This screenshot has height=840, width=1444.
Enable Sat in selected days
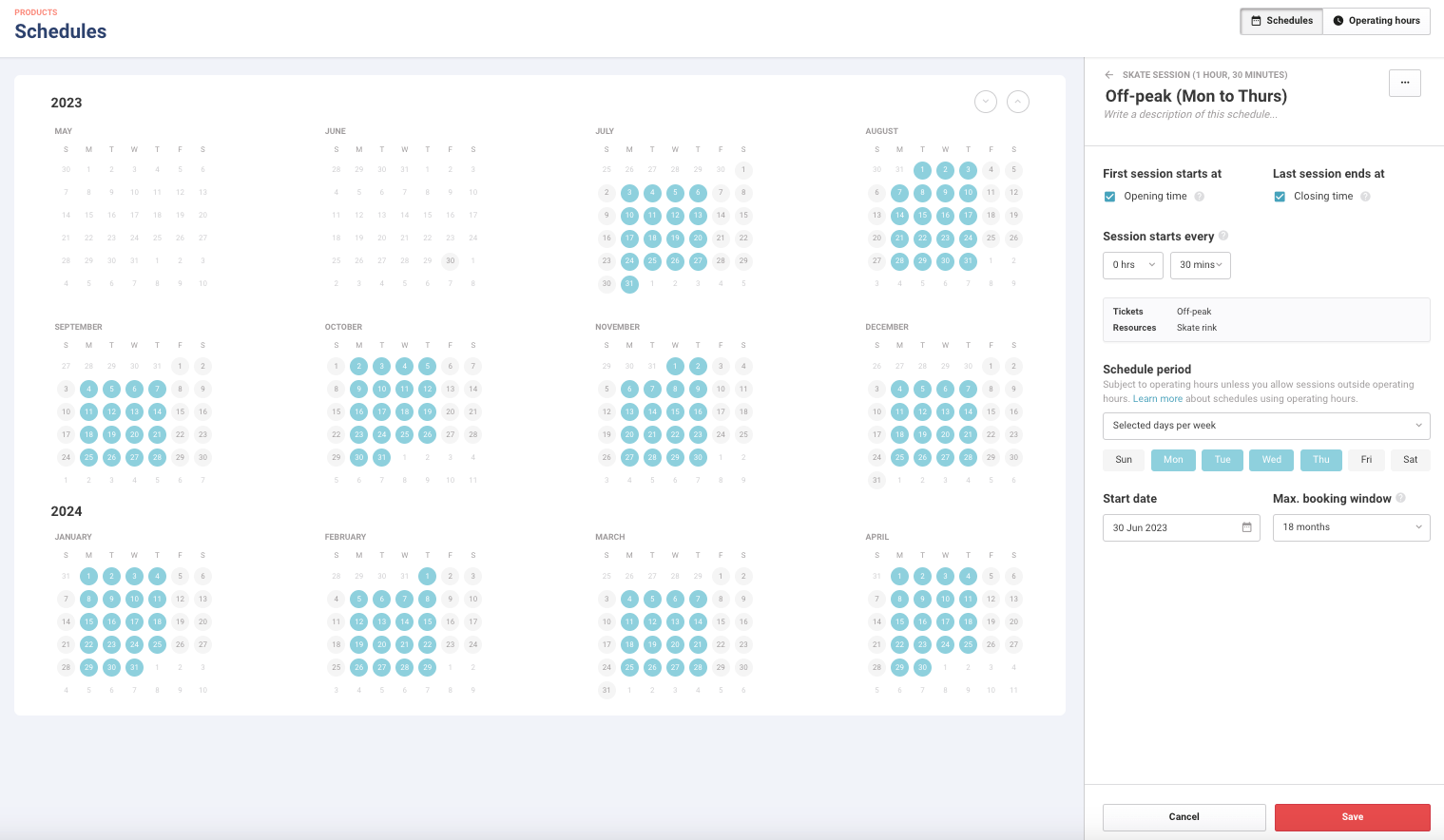coord(1411,460)
